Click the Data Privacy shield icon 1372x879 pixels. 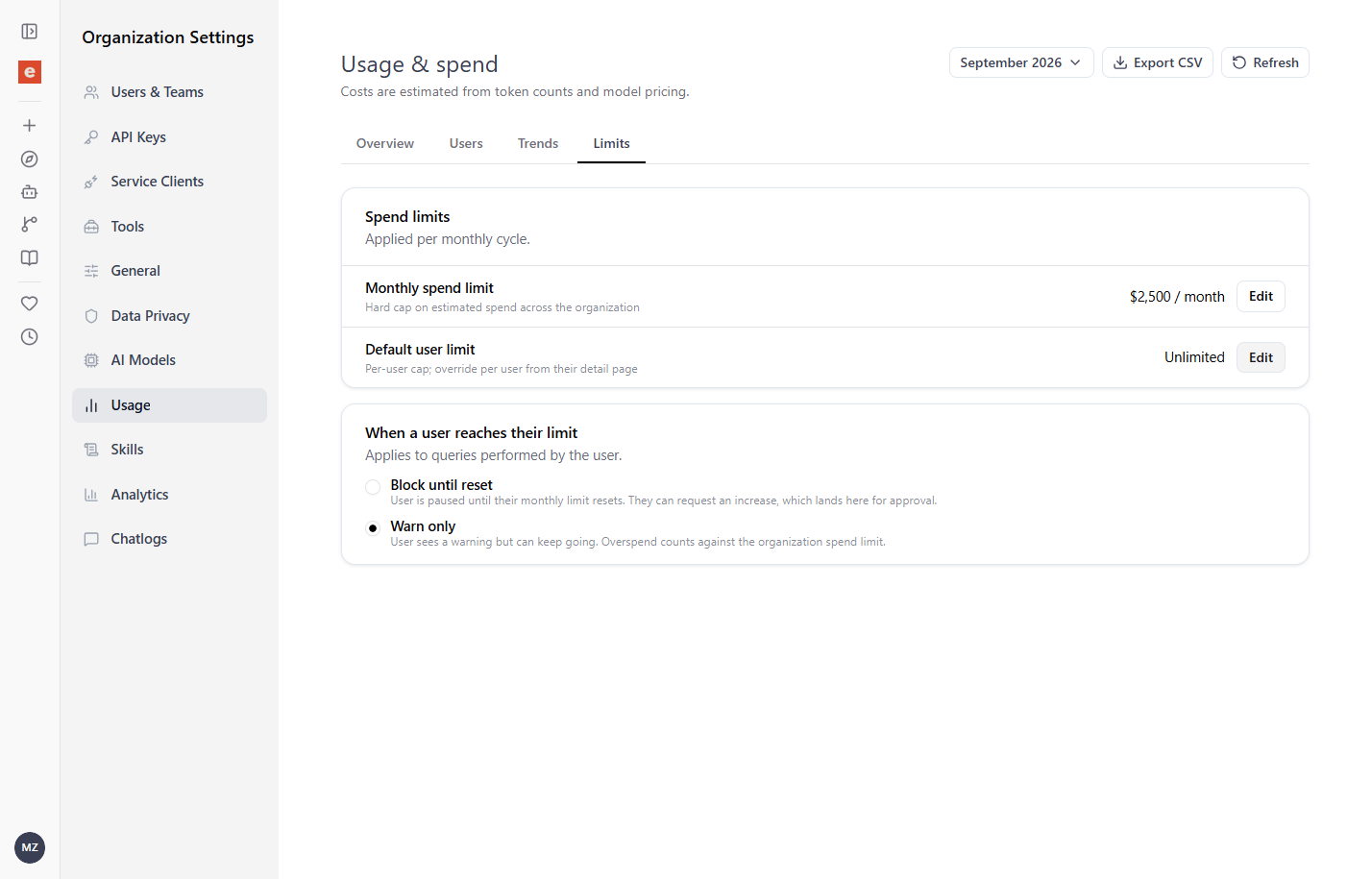(91, 316)
